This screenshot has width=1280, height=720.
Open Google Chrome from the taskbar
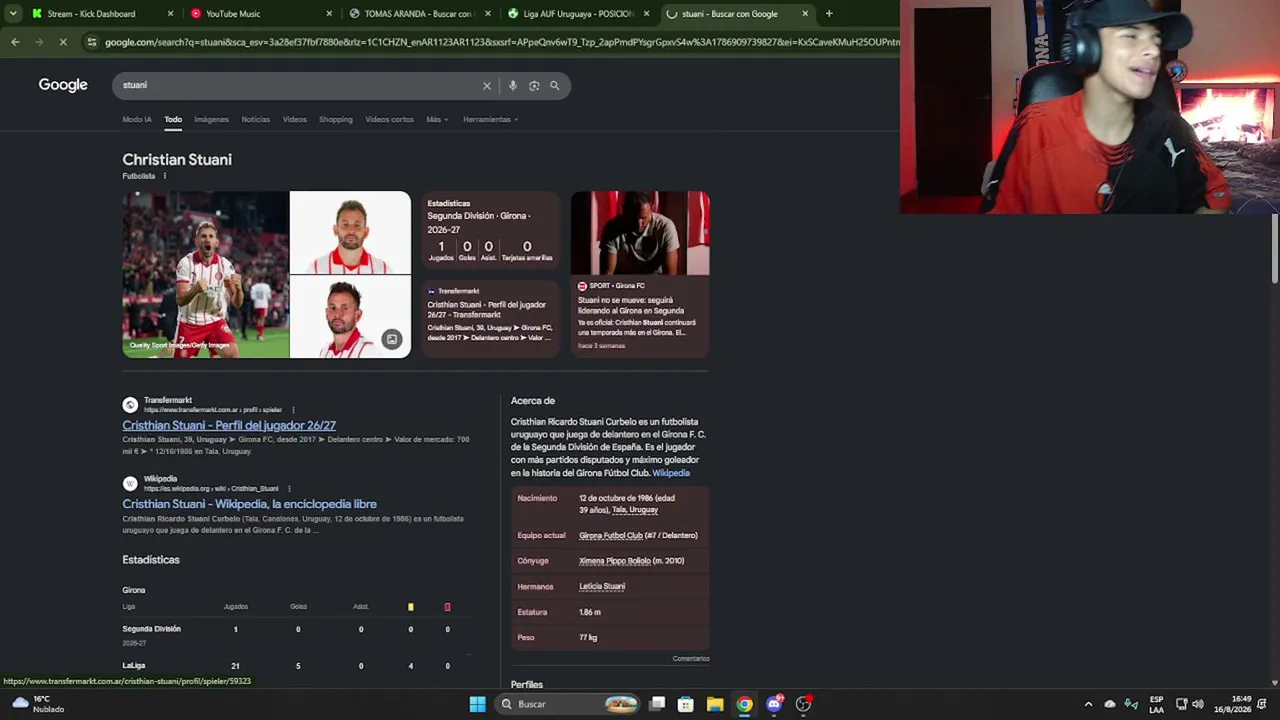pos(745,704)
